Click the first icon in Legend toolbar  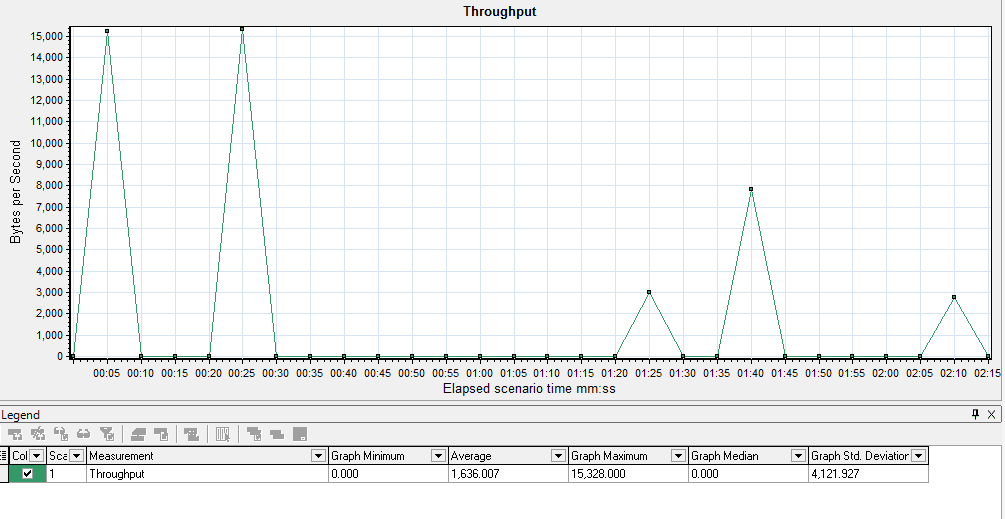(x=15, y=434)
